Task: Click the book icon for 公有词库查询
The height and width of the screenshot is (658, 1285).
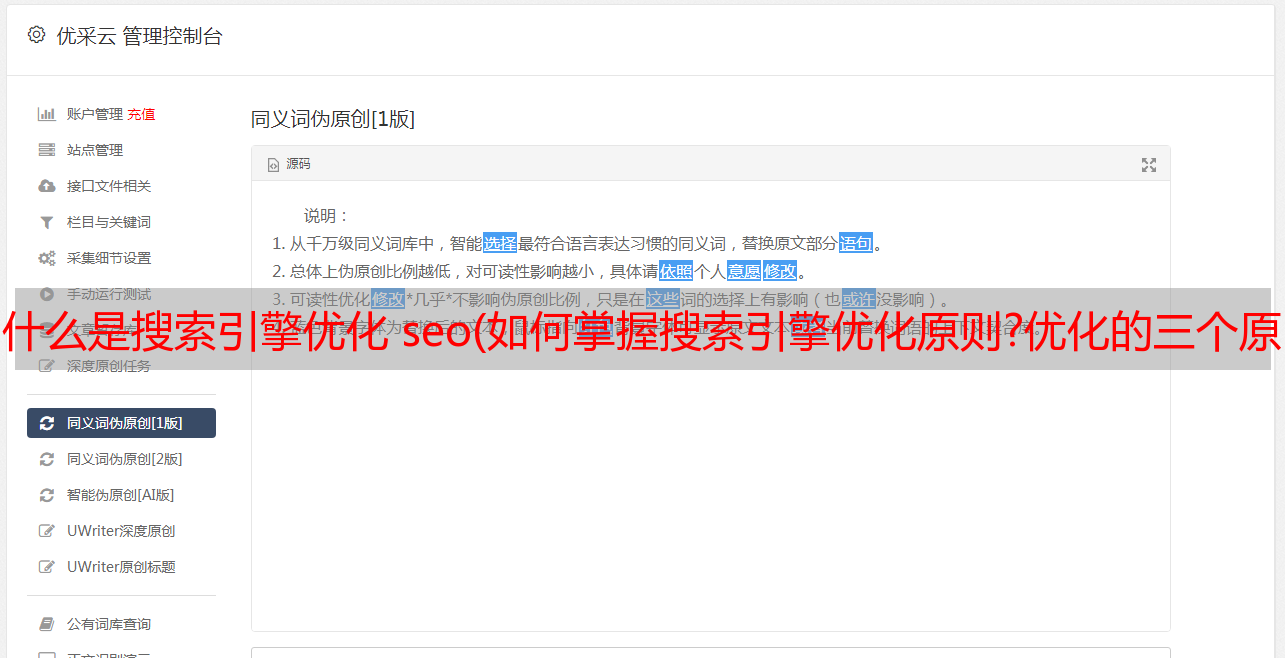Action: point(46,624)
